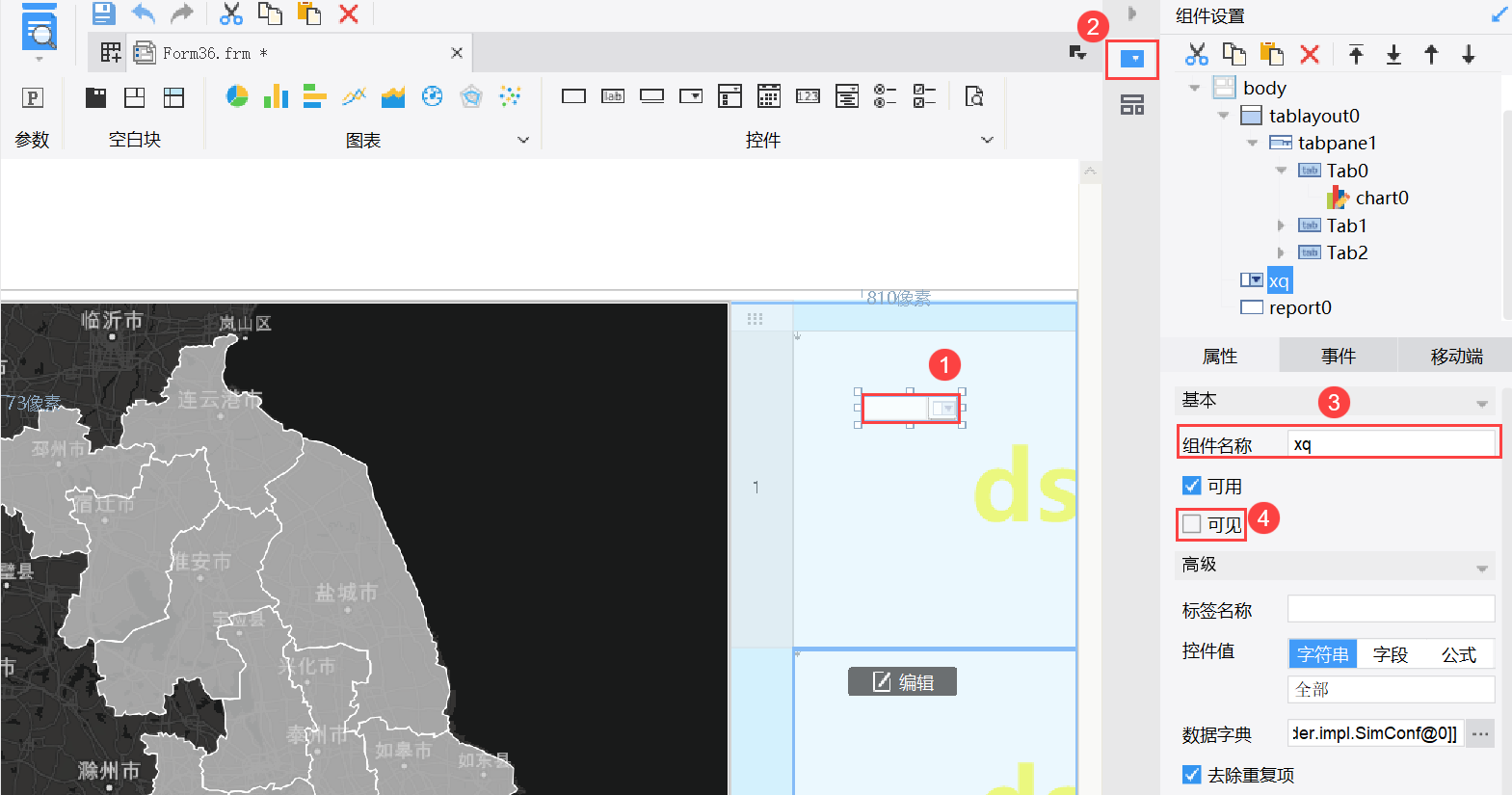Open the widget library panel icon

[1132, 105]
